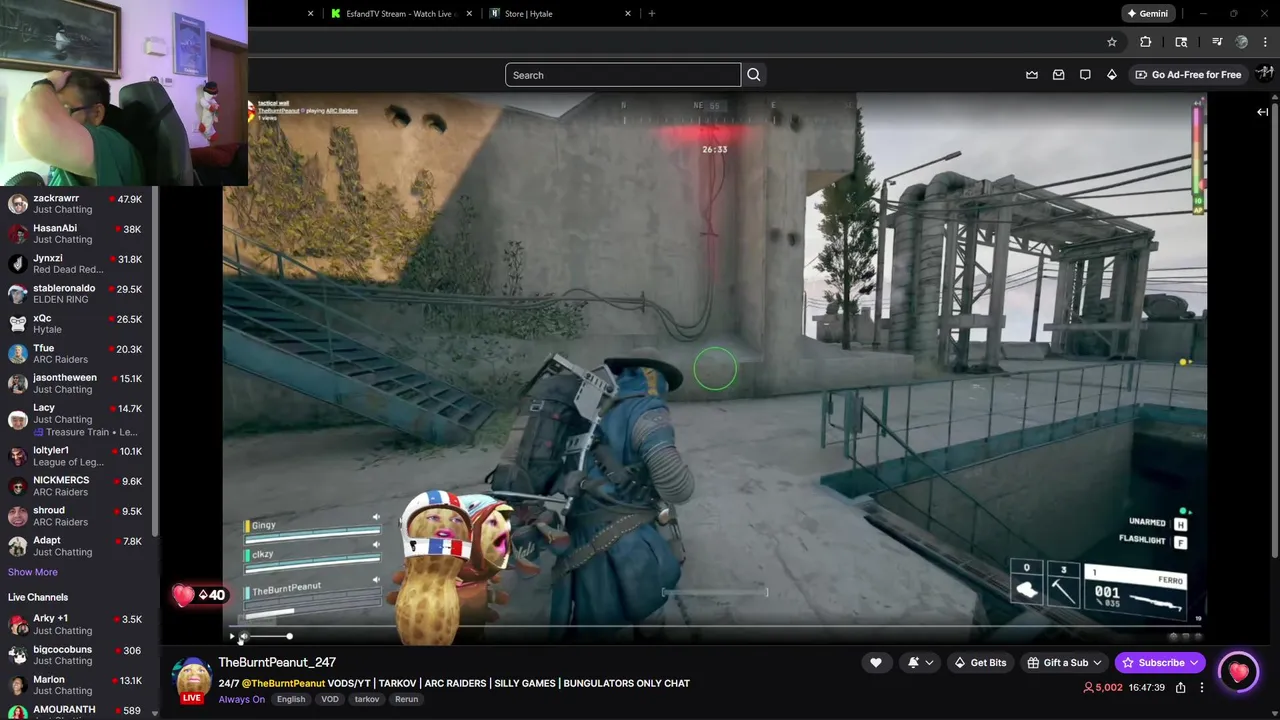Expand recommended list with Show More
This screenshot has width=1280, height=720.
[x=33, y=572]
